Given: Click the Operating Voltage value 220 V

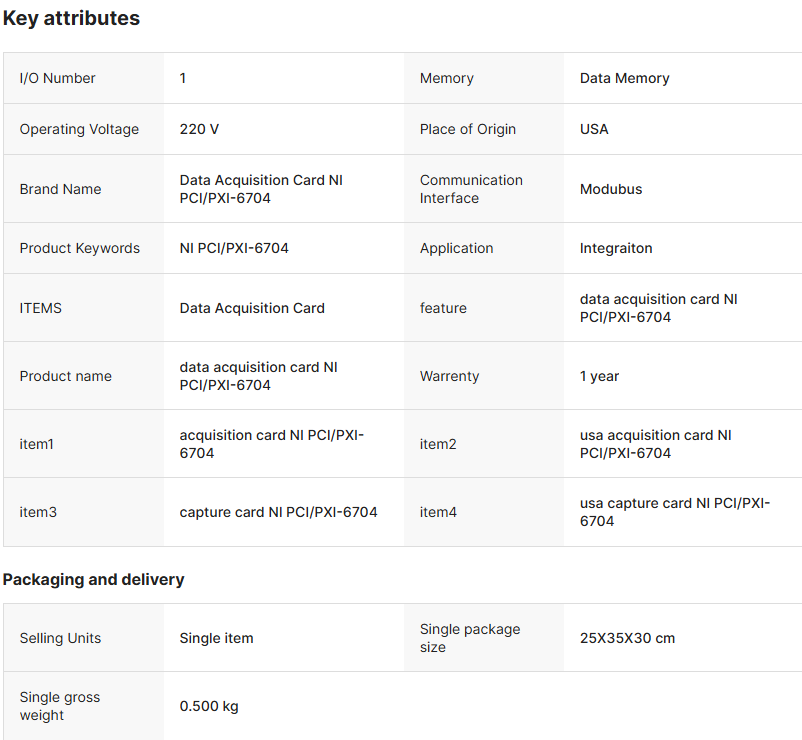Looking at the screenshot, I should 200,129.
